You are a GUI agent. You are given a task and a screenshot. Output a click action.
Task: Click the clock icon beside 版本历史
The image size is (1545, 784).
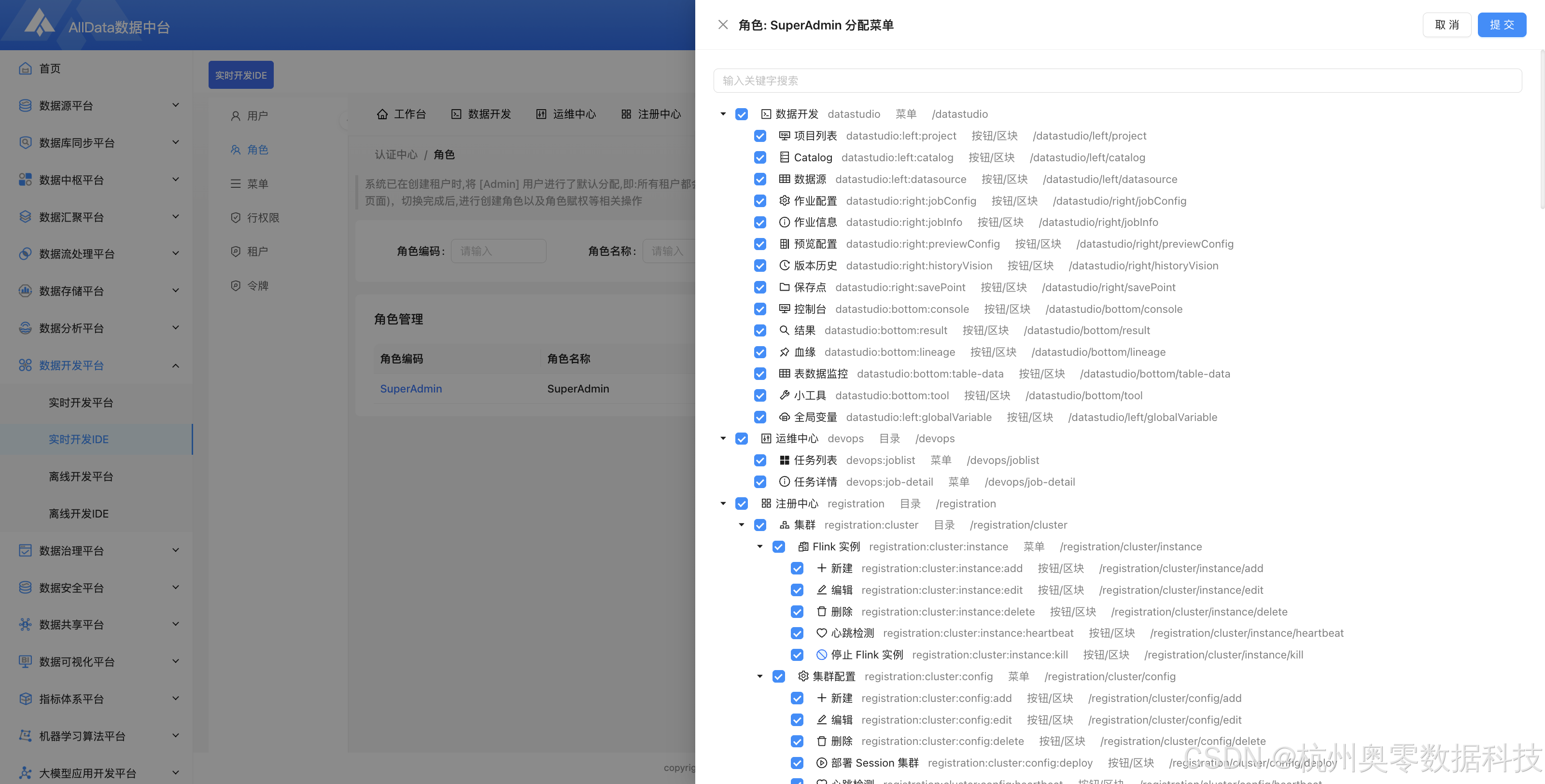point(784,265)
